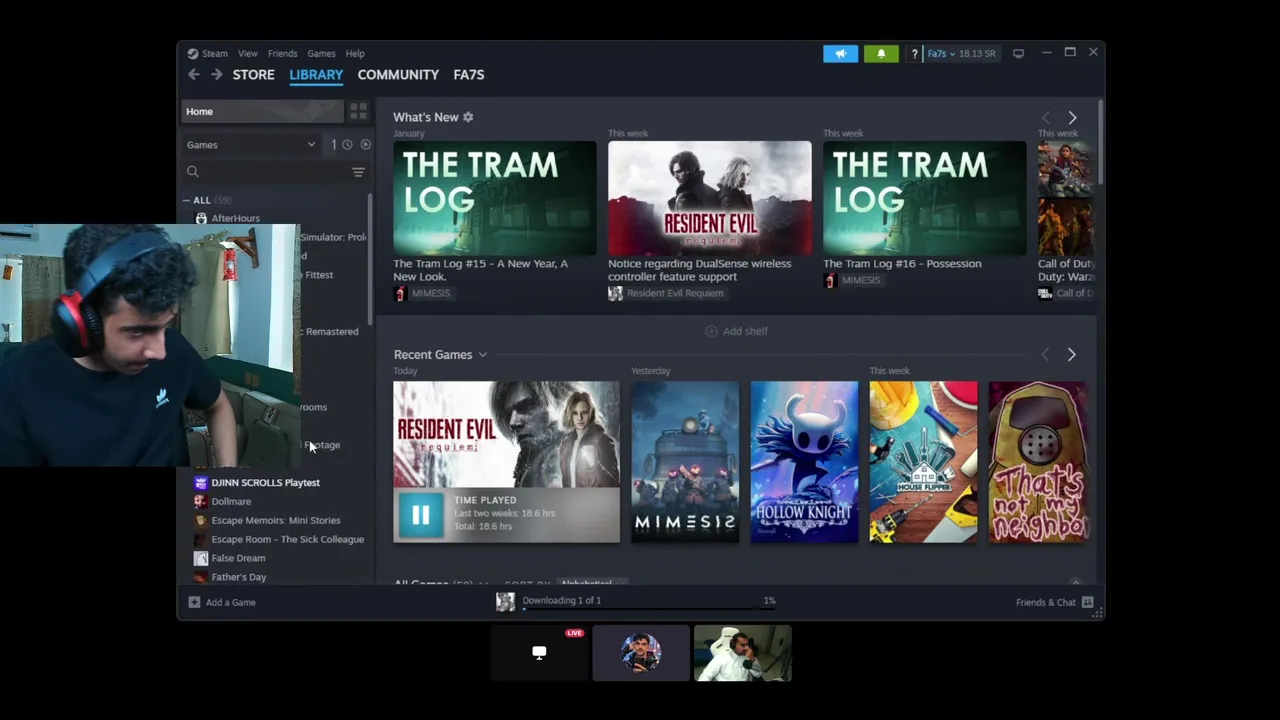Show next What's New items arrow

[1072, 118]
